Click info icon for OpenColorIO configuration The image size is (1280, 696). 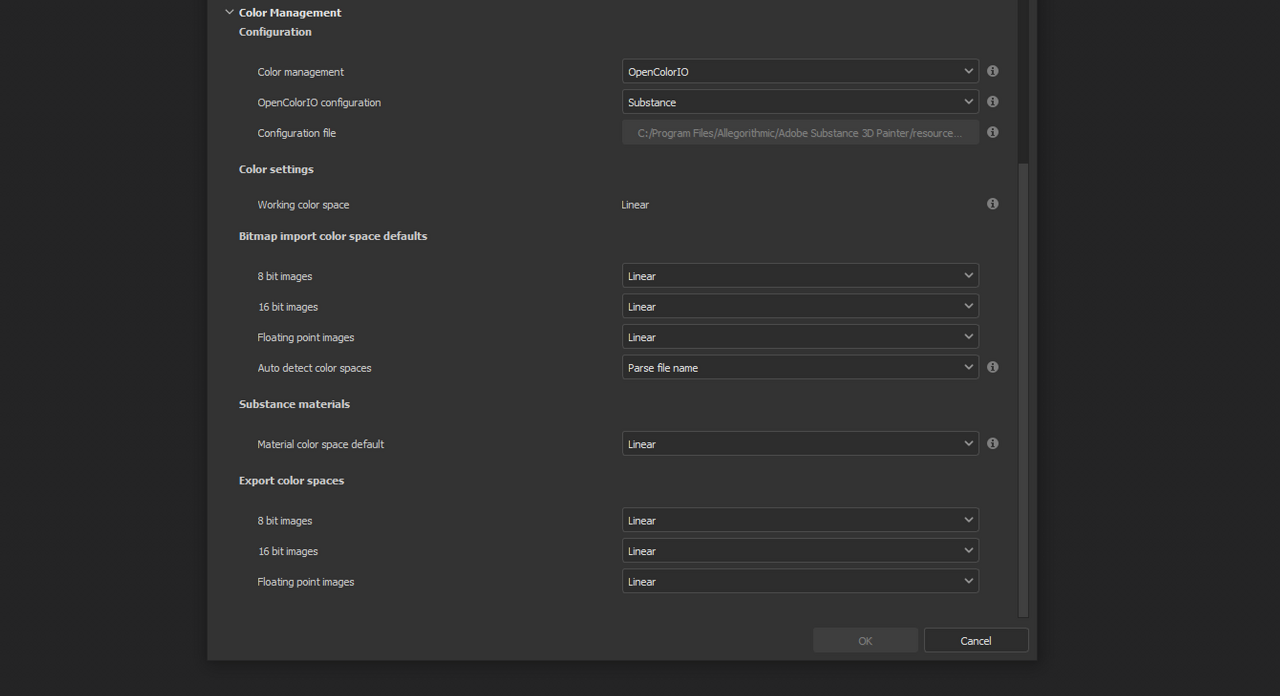pos(993,102)
